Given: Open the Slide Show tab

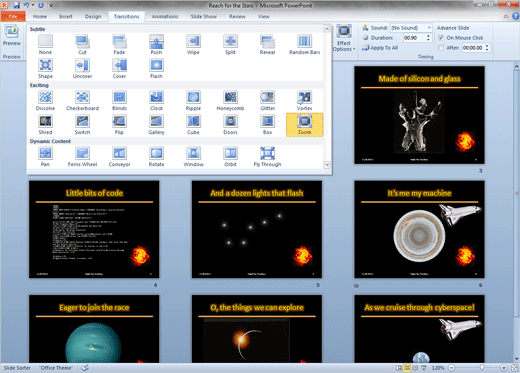Looking at the screenshot, I should click(204, 16).
